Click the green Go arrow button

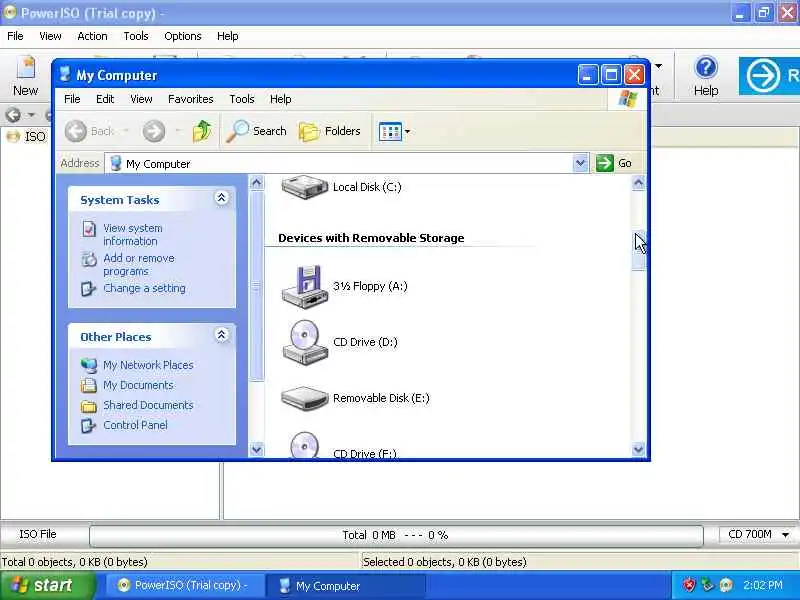coord(605,163)
